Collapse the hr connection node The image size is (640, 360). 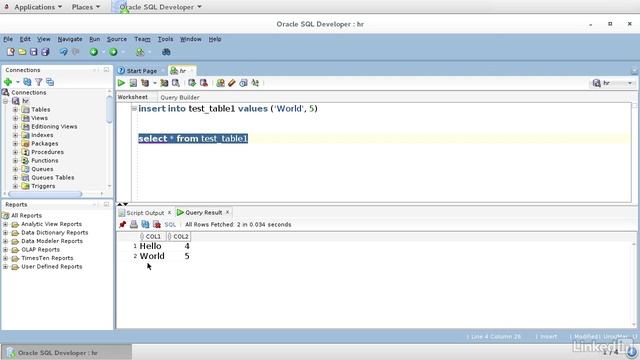pos(5,101)
